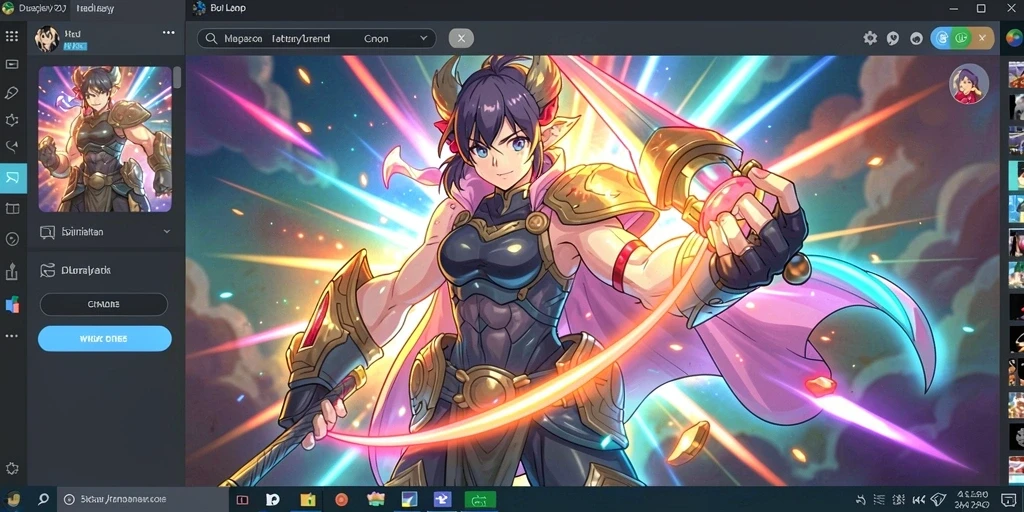Click the card panel icon below the grid
Screen dimensions: 1024x512
coord(11,64)
